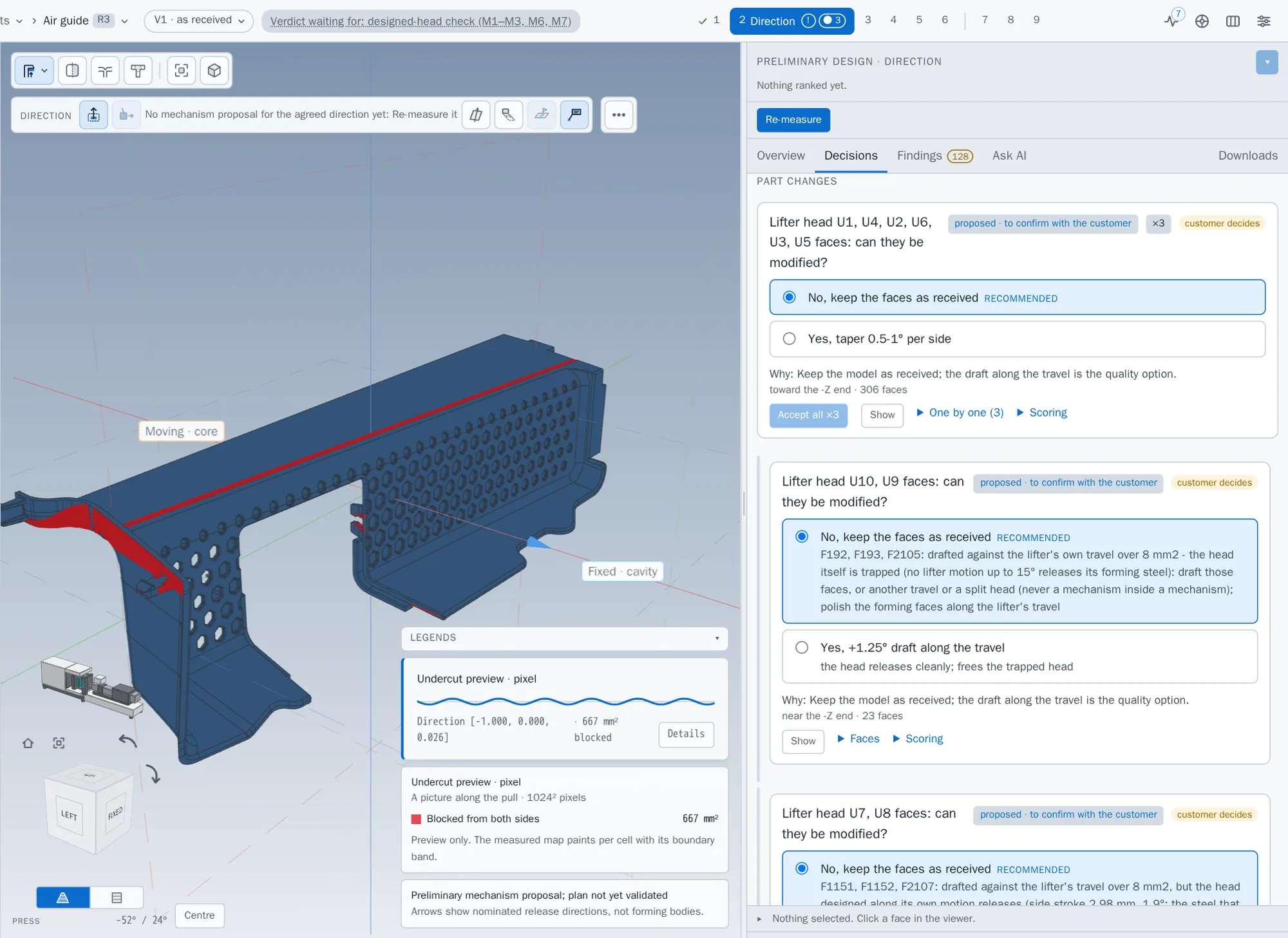This screenshot has width=1288, height=938.
Task: Click the zoom-fit icon next to home icon
Action: 59,743
